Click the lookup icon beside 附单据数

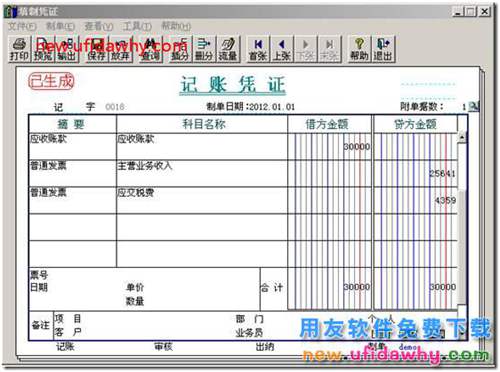tap(473, 106)
